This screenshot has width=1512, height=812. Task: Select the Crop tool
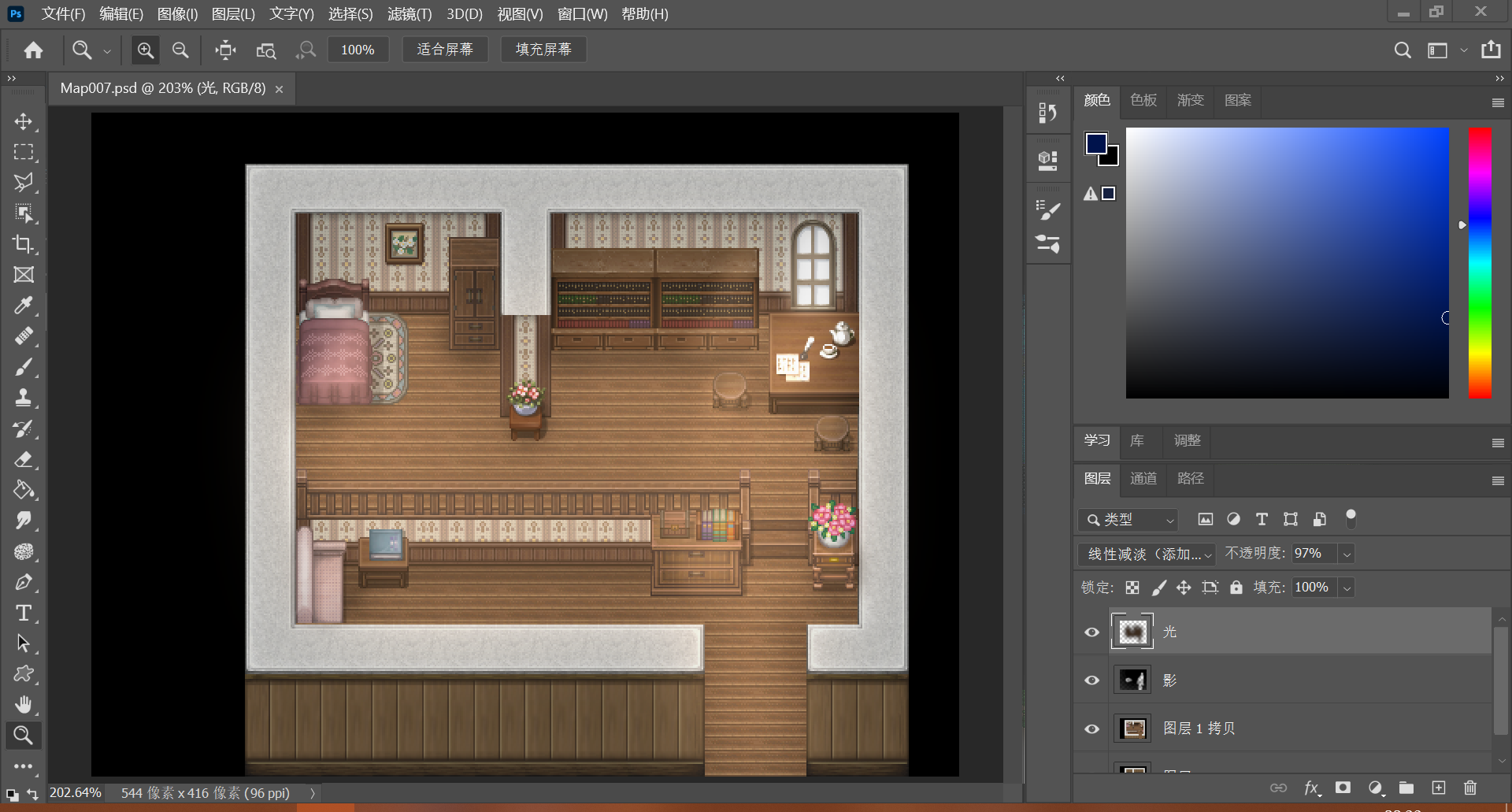pos(24,244)
